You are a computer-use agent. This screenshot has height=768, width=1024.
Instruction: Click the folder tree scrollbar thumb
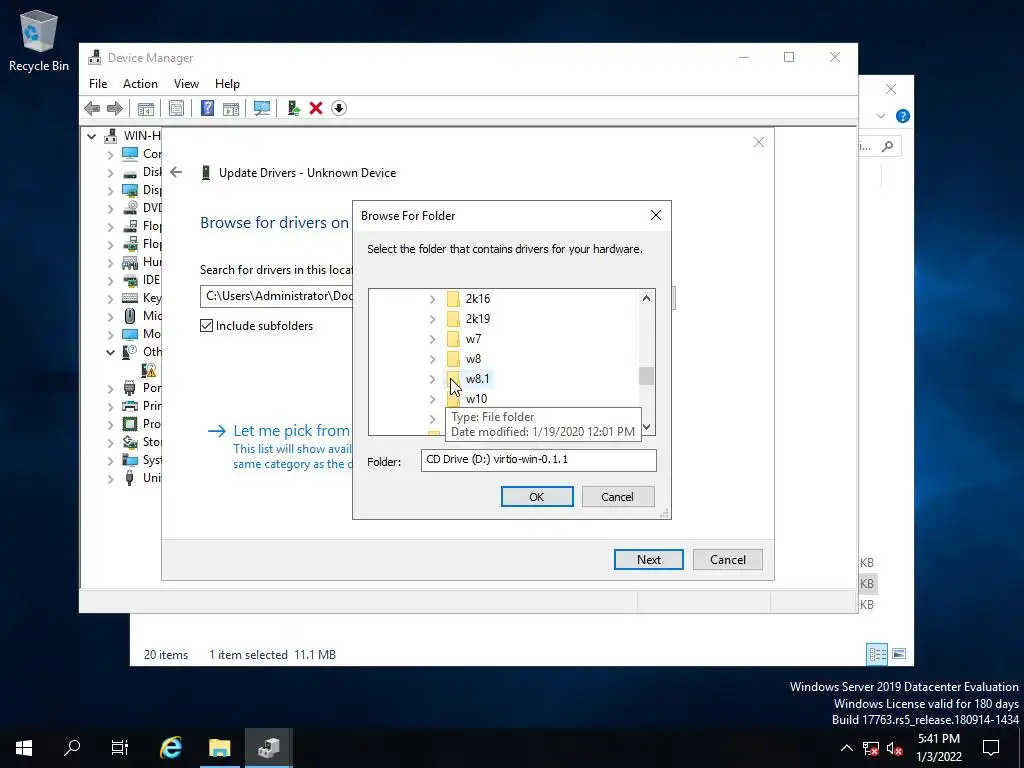(646, 376)
